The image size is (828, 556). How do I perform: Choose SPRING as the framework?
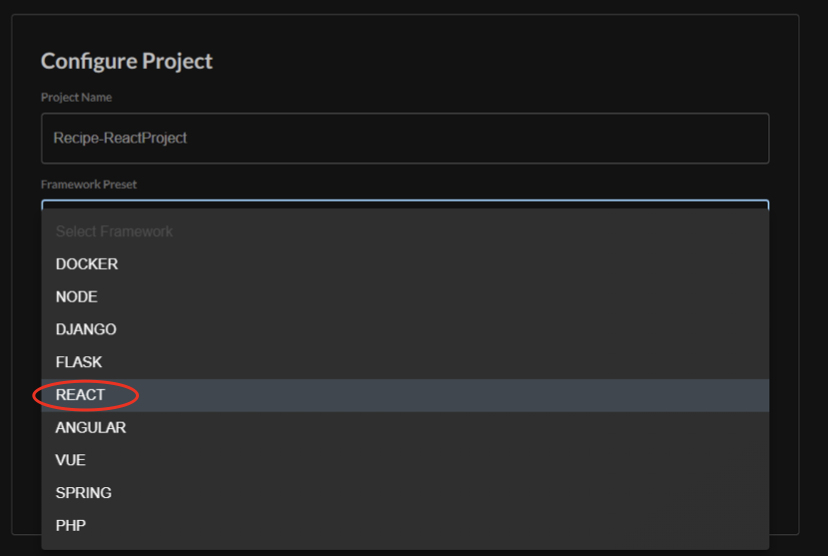(84, 493)
